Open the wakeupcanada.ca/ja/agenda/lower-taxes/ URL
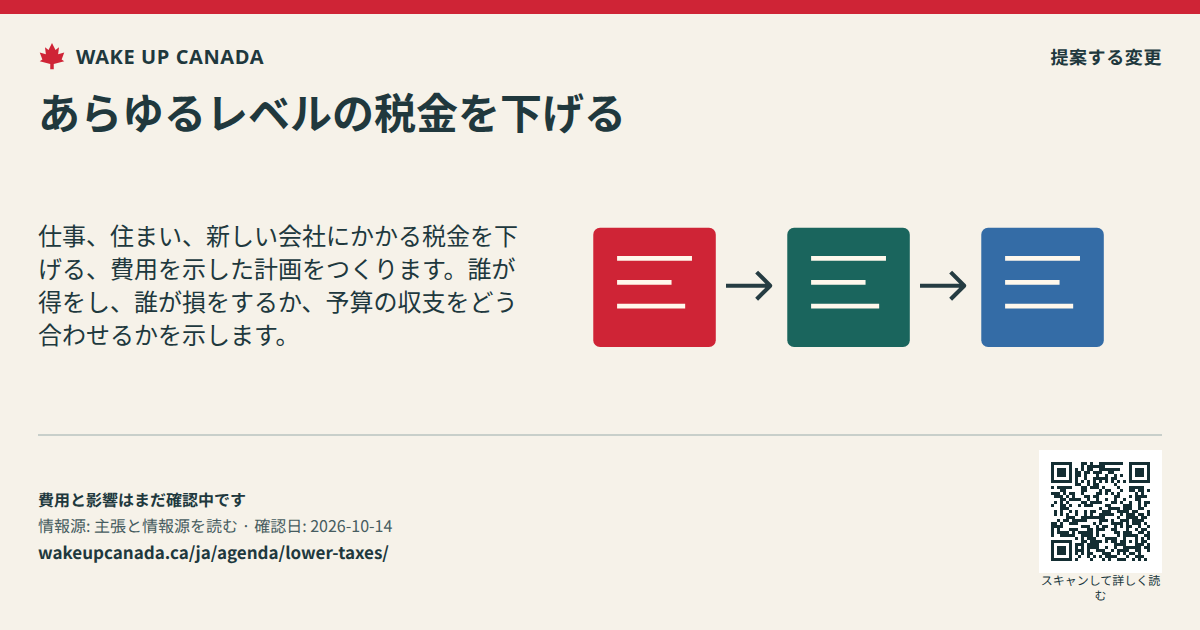 point(213,553)
